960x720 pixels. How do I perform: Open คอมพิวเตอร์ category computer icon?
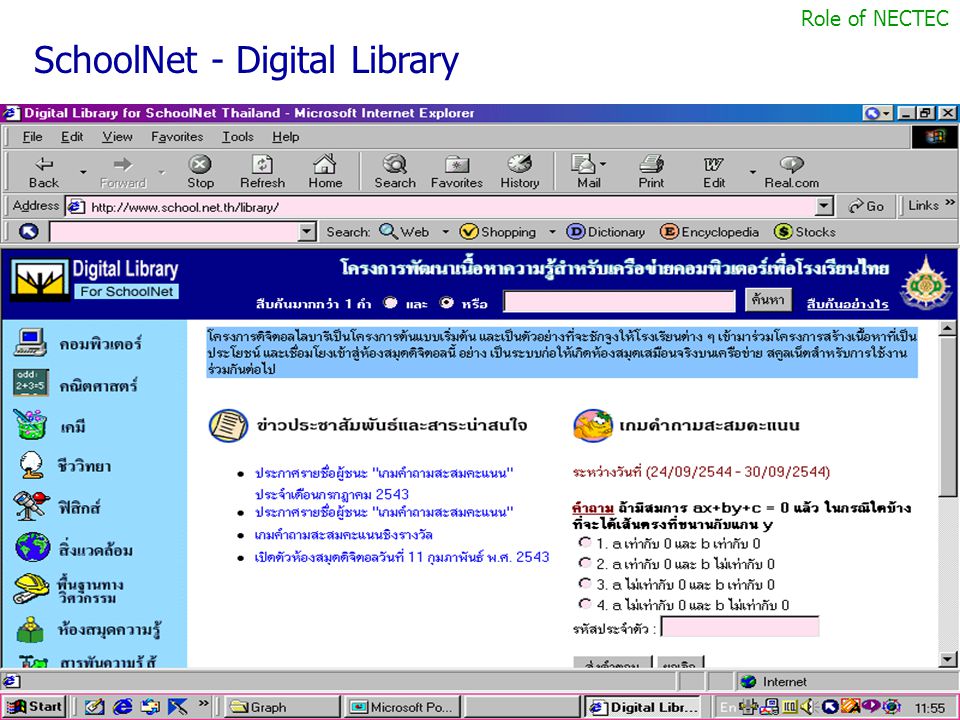pyautogui.click(x=31, y=342)
